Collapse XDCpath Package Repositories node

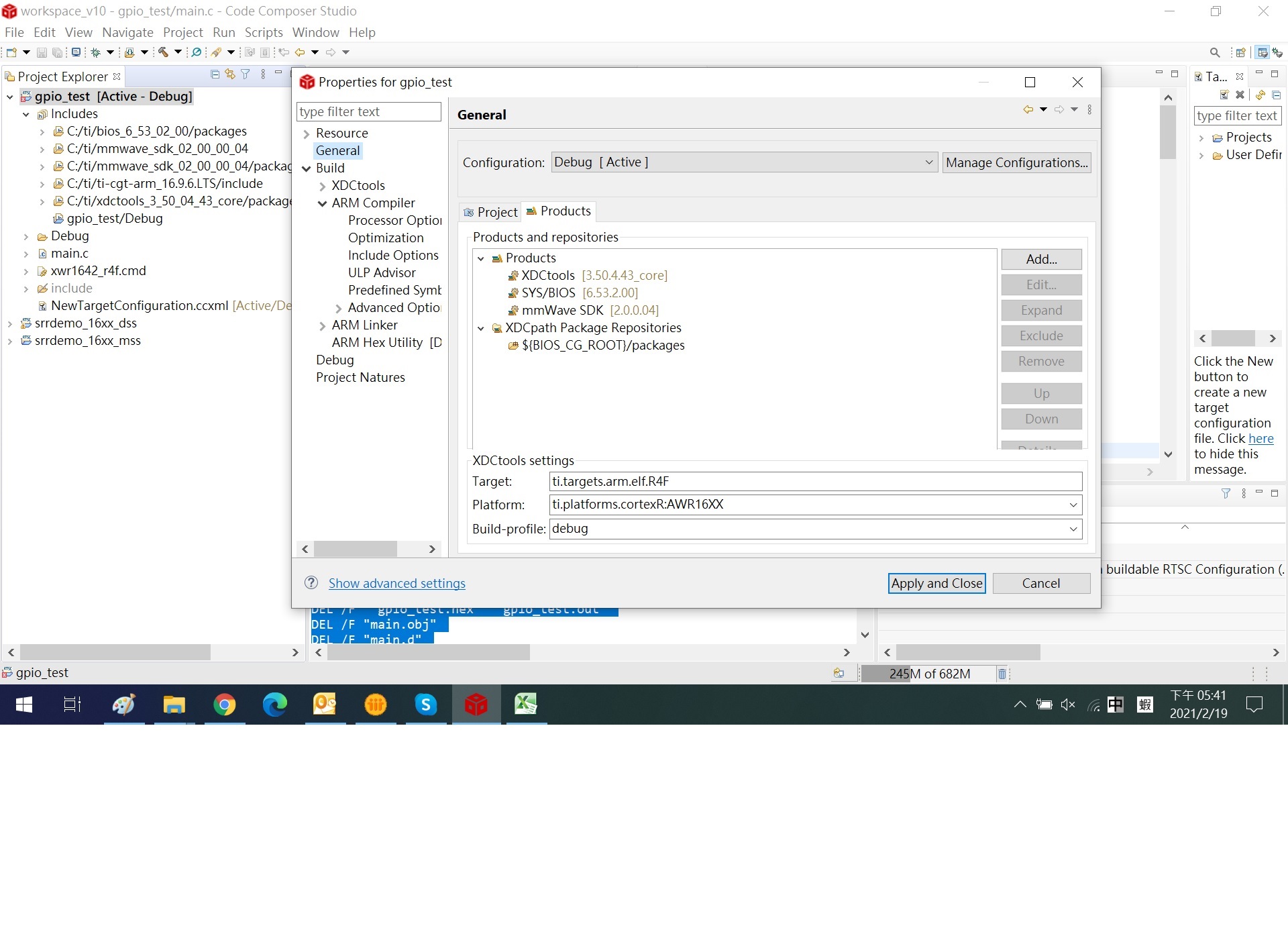tap(481, 328)
